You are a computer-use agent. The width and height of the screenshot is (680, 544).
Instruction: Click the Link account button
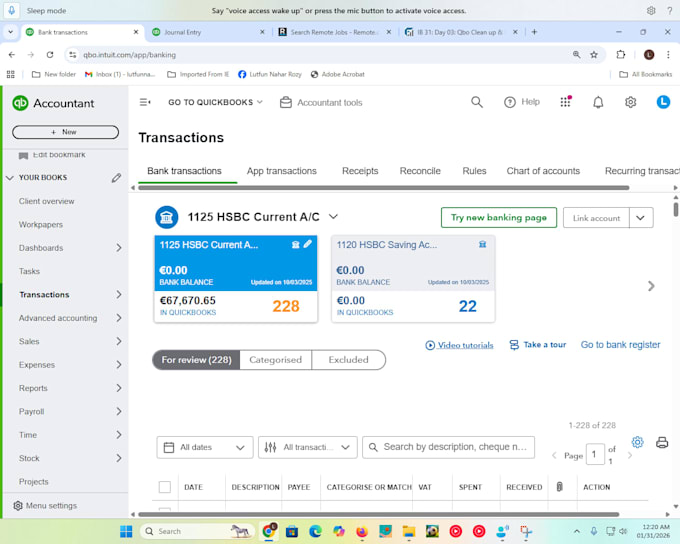click(596, 218)
